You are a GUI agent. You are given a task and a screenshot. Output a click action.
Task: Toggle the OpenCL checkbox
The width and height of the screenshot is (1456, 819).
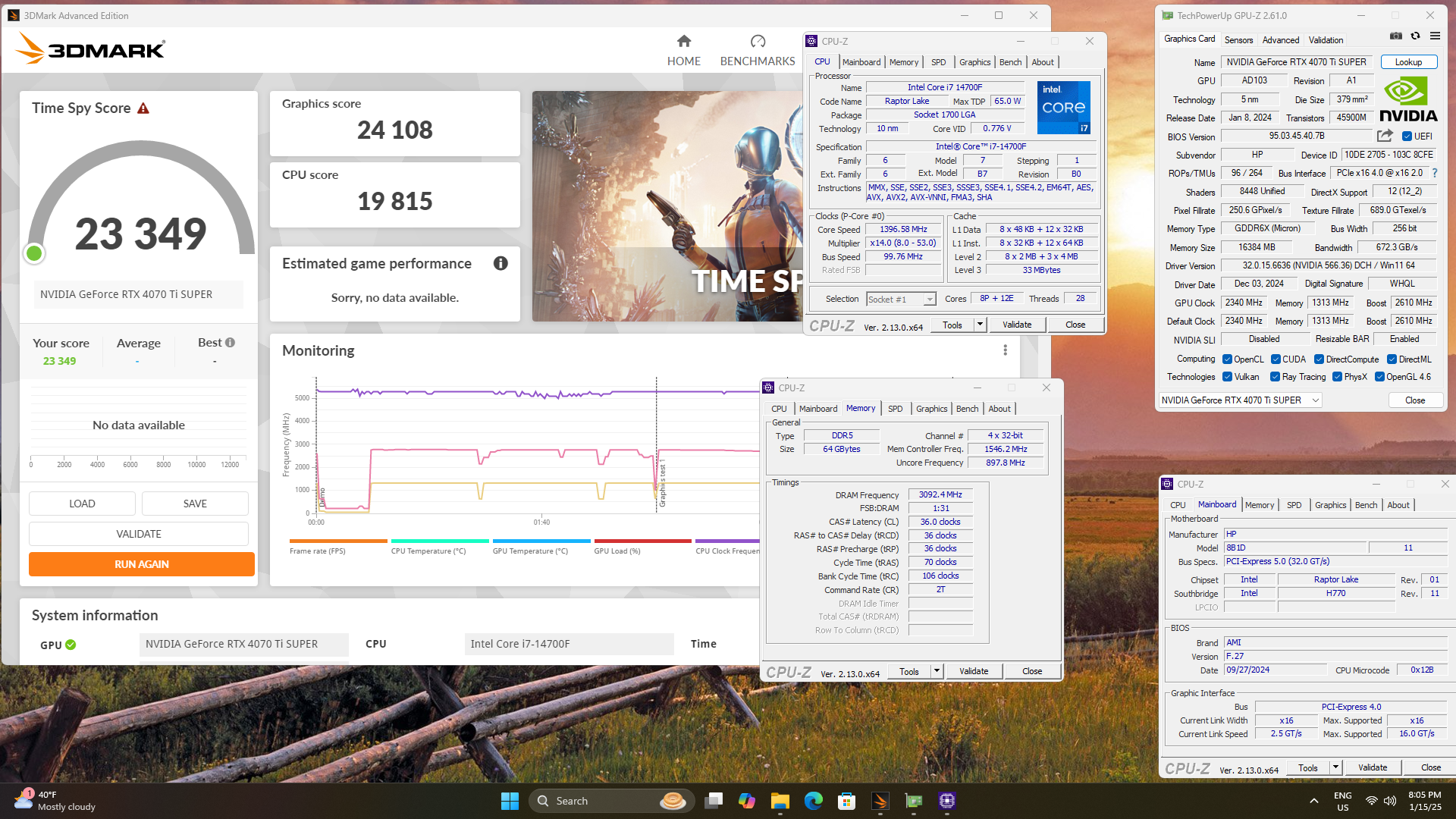[x=1227, y=359]
